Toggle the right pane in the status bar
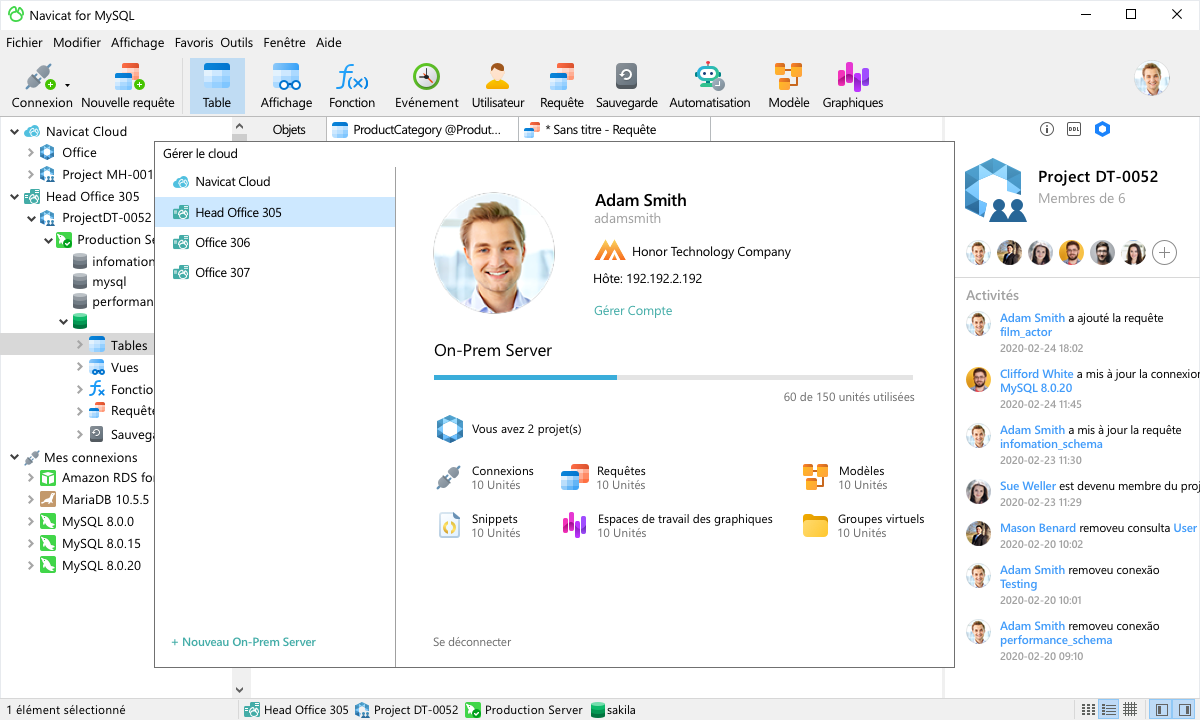 click(x=1183, y=710)
